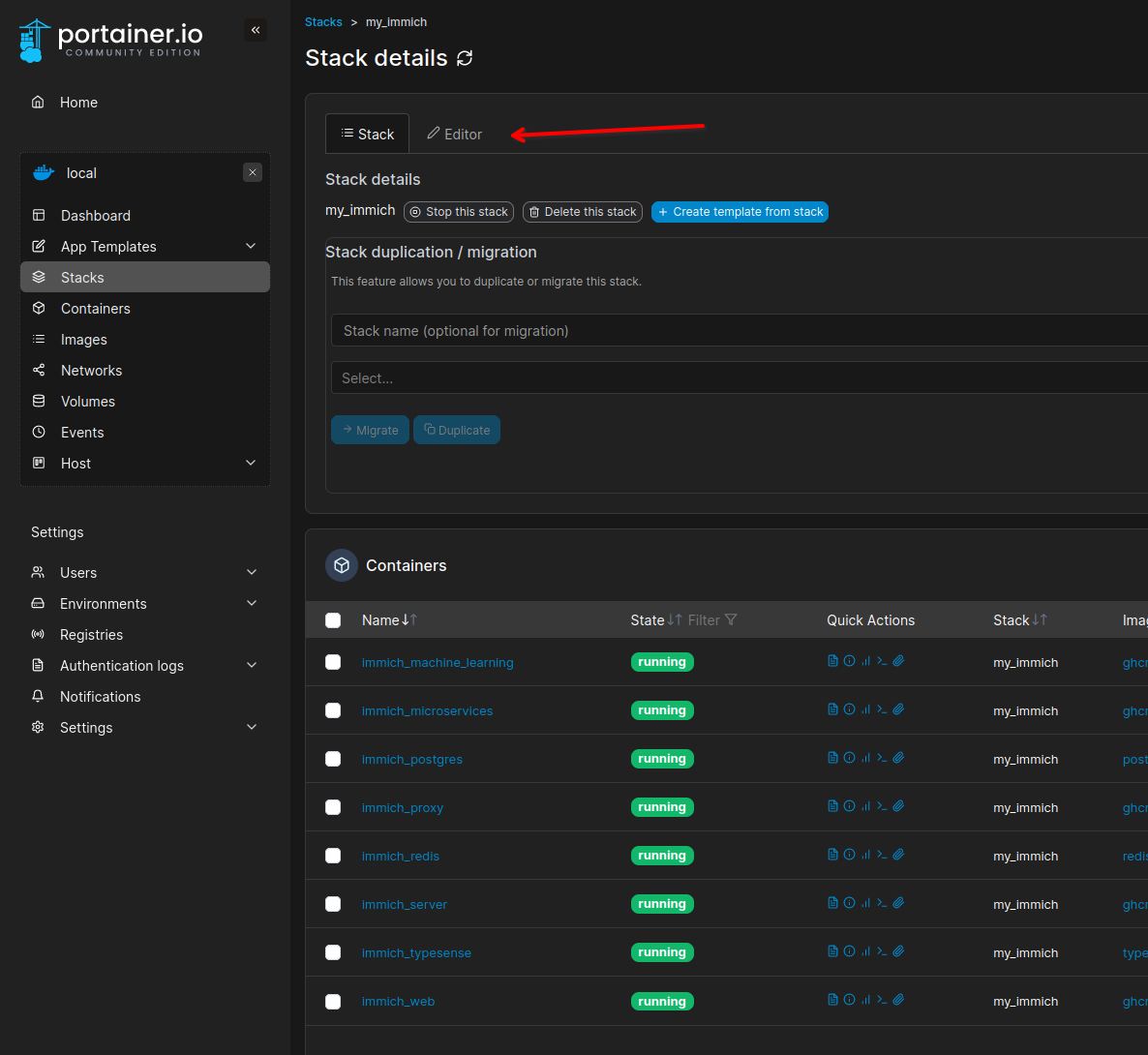Expand the Environments submenu chevron
This screenshot has height=1055, width=1148.
point(252,603)
